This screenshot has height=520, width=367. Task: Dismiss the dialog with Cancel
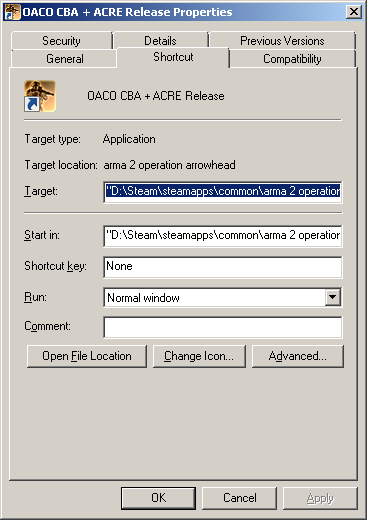coord(239,498)
